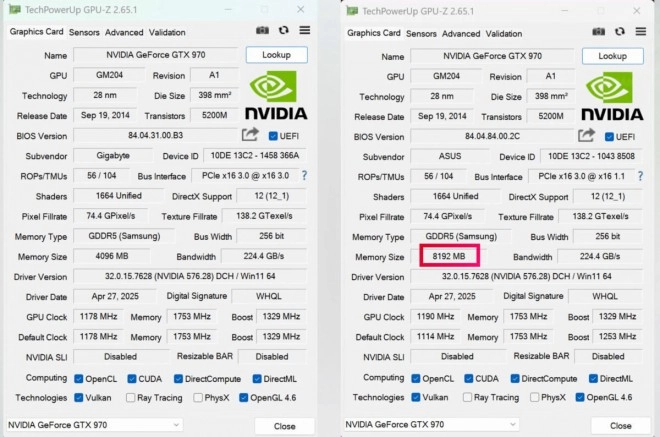This screenshot has height=437, width=660.
Task: Click Boost 1253 MHz value in right window
Action: tap(617, 336)
